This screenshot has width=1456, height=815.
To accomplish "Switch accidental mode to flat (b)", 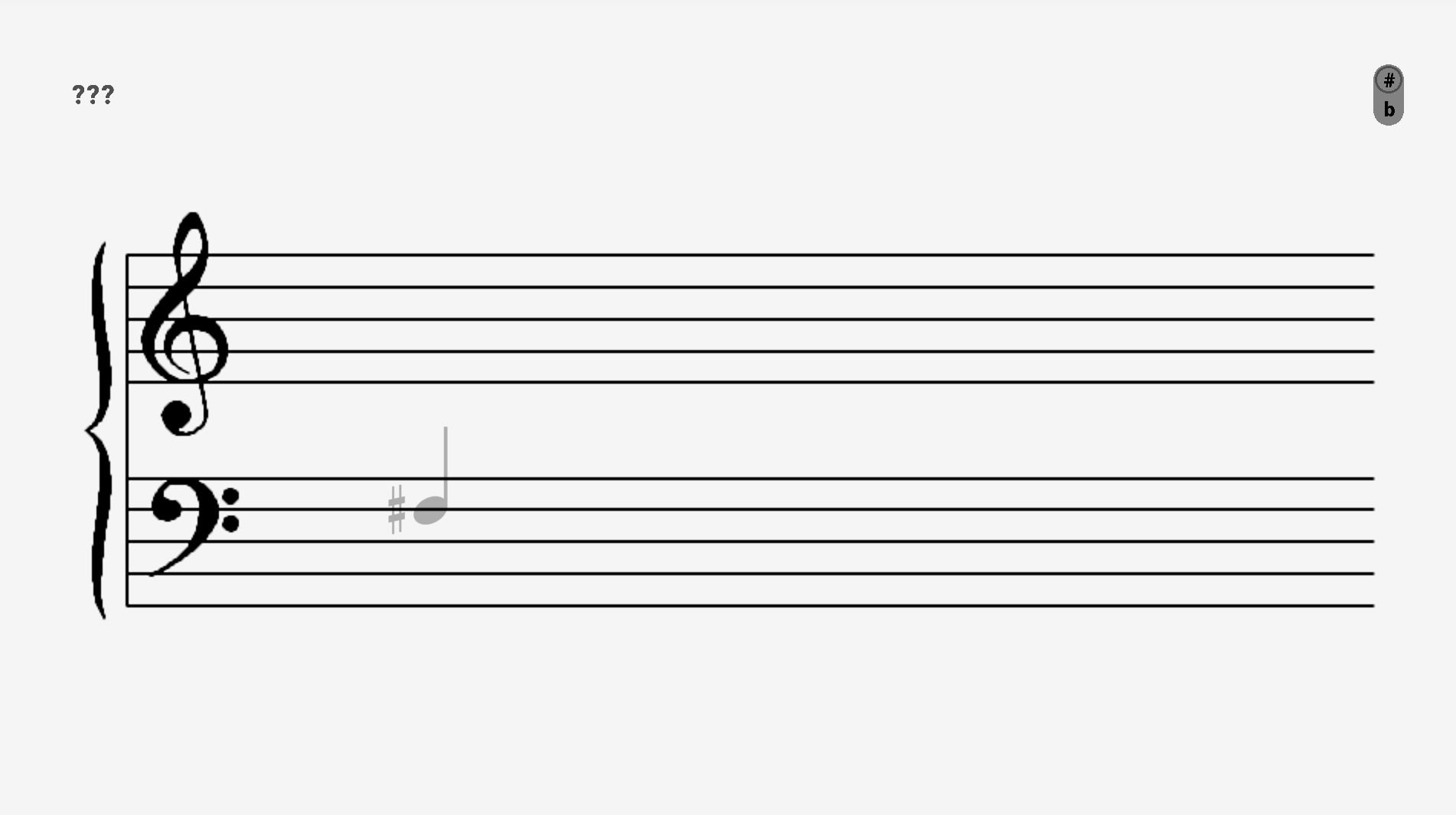I will coord(1389,110).
